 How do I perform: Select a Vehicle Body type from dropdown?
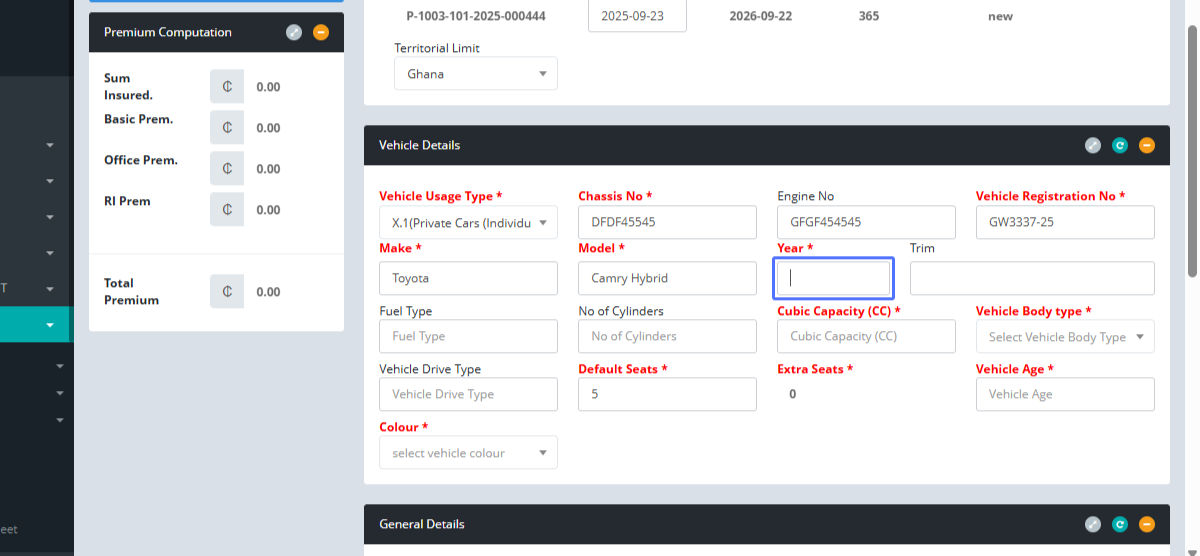(x=1065, y=337)
